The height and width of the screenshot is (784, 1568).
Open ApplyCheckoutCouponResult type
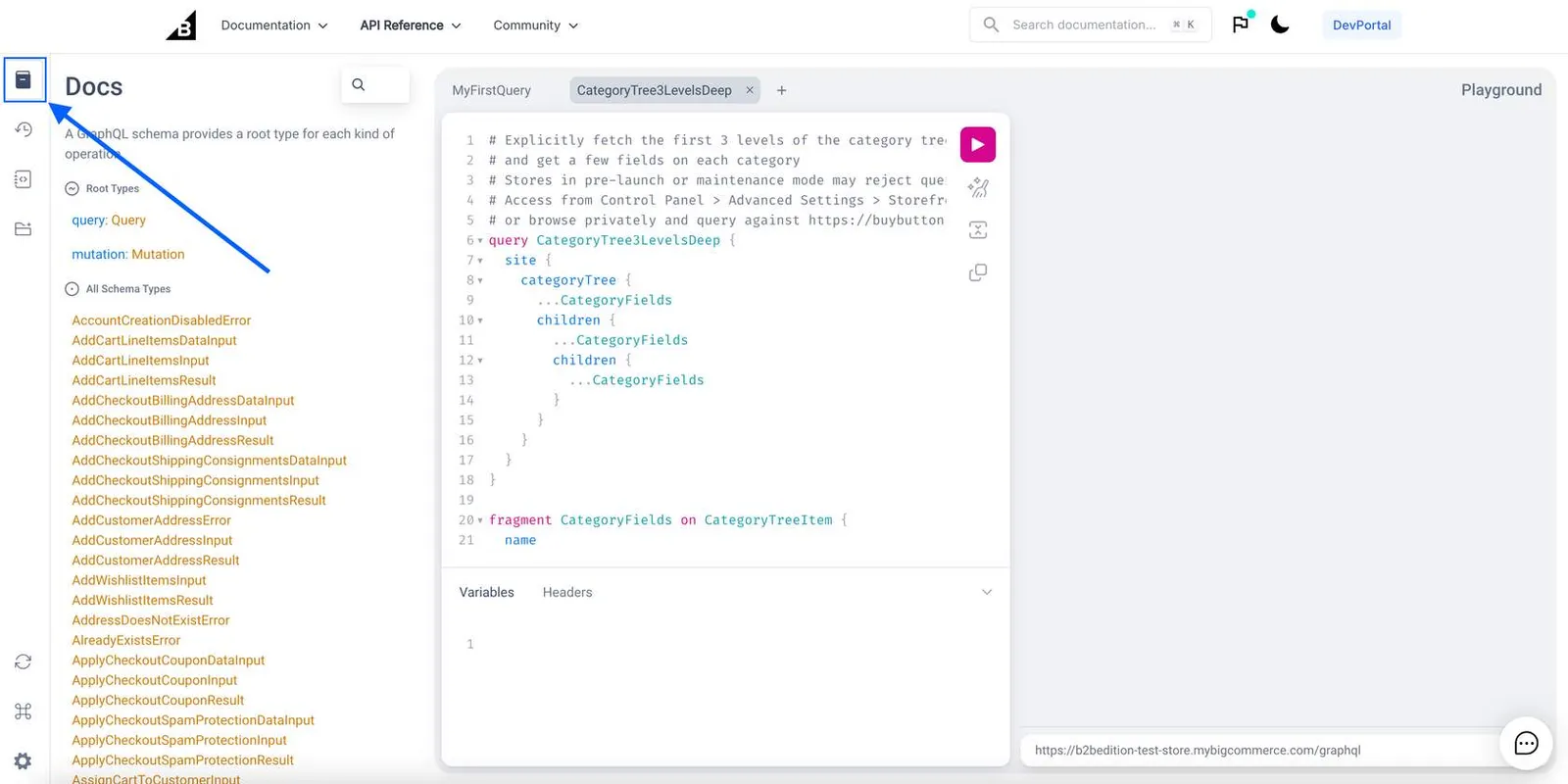158,701
